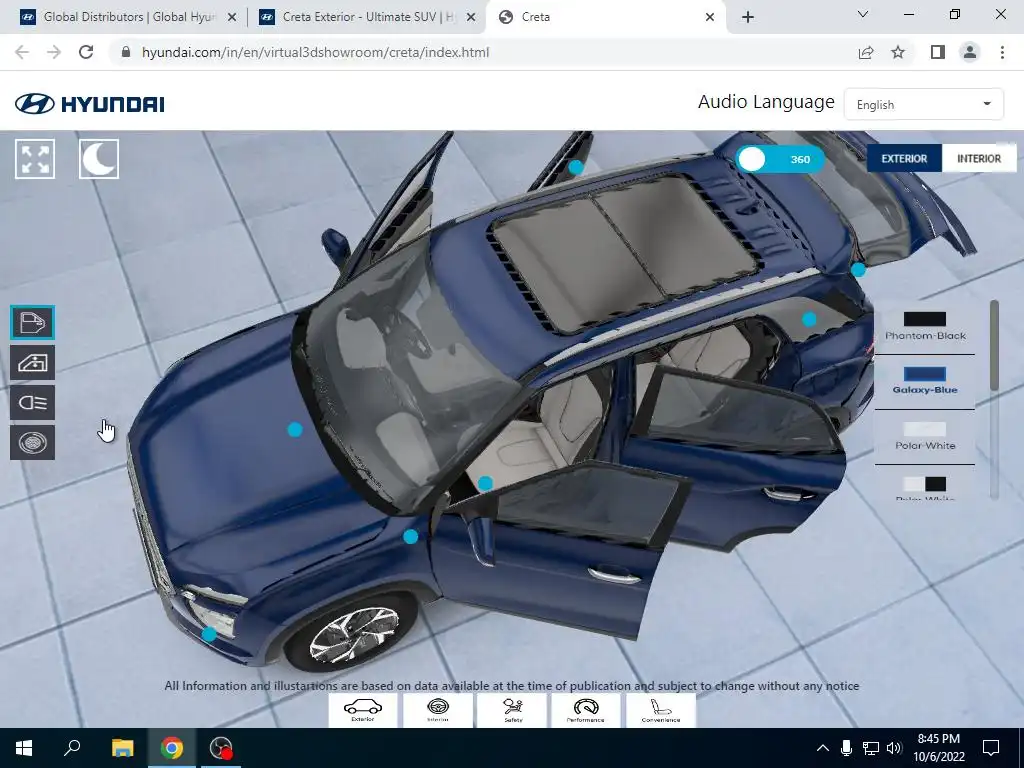Click Chrome icon in taskbar
The height and width of the screenshot is (768, 1024).
172,748
